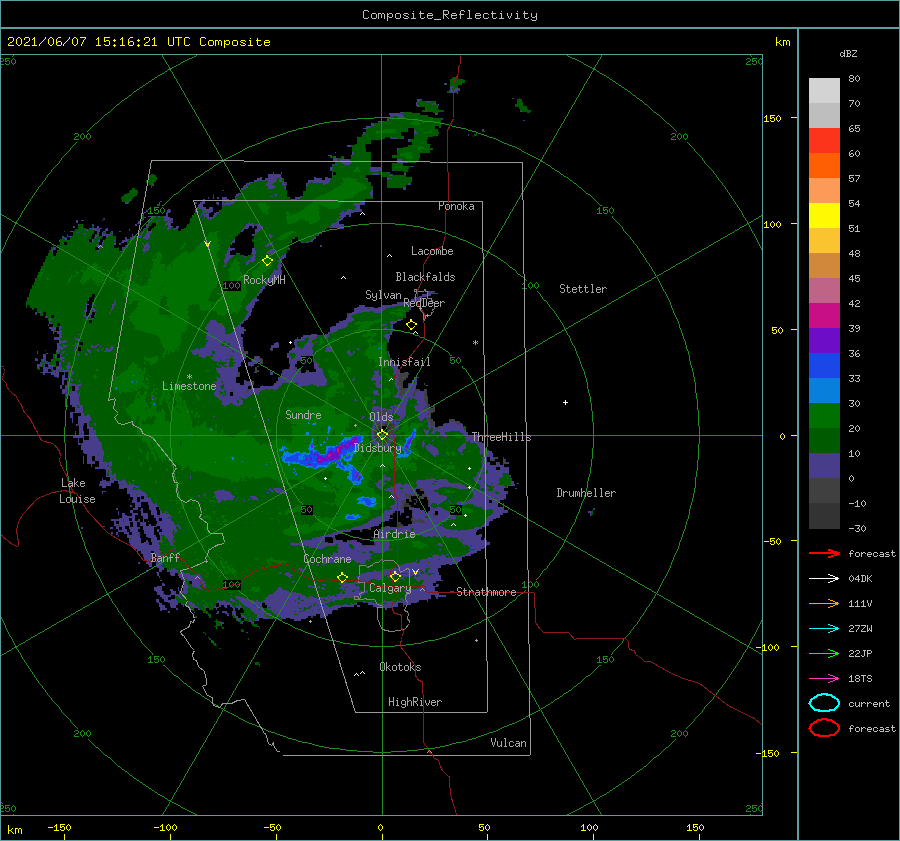Pick the slate purple 0–10 dBZ swatch
The width and height of the screenshot is (900, 841).
click(824, 466)
